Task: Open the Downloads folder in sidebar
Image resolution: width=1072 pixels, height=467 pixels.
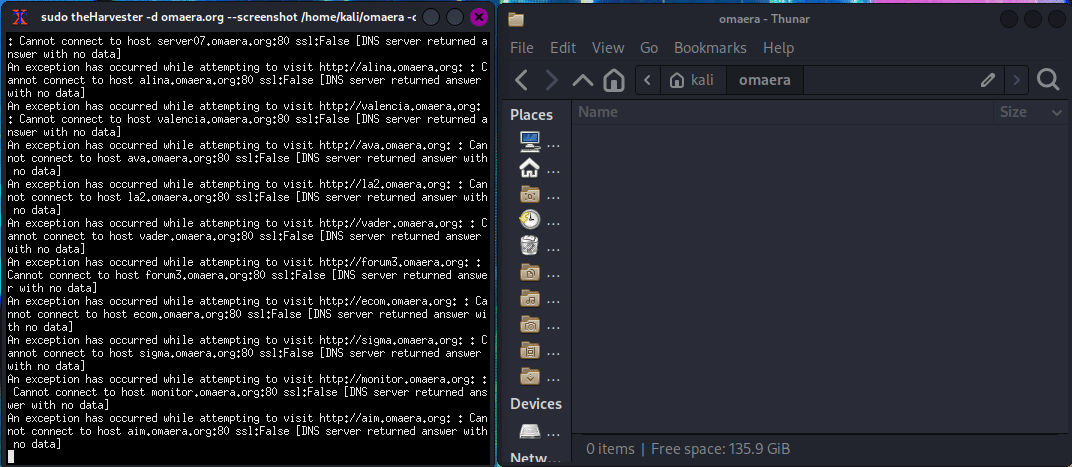Action: (x=530, y=376)
